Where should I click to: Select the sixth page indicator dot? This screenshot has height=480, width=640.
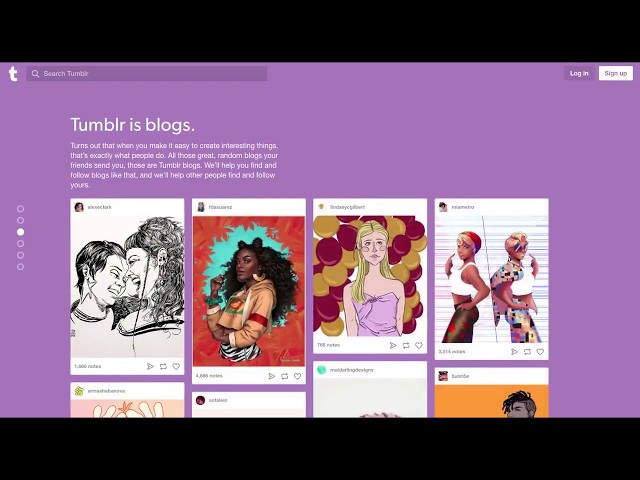click(20, 267)
